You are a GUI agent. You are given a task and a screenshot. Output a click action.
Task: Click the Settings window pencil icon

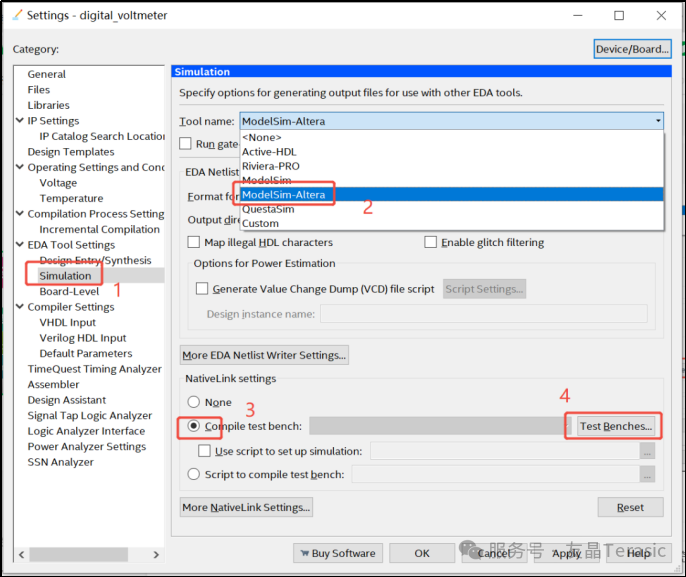click(x=17, y=15)
